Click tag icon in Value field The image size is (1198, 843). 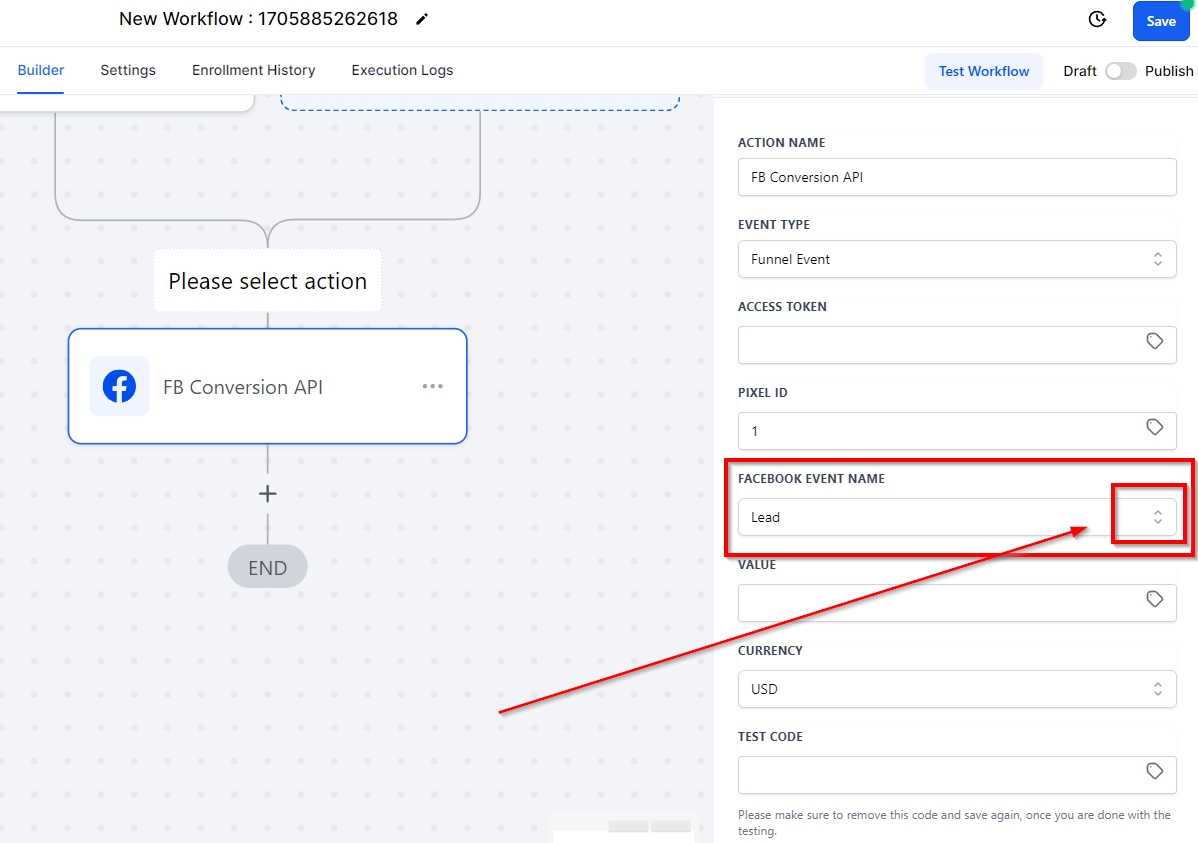pyautogui.click(x=1154, y=600)
